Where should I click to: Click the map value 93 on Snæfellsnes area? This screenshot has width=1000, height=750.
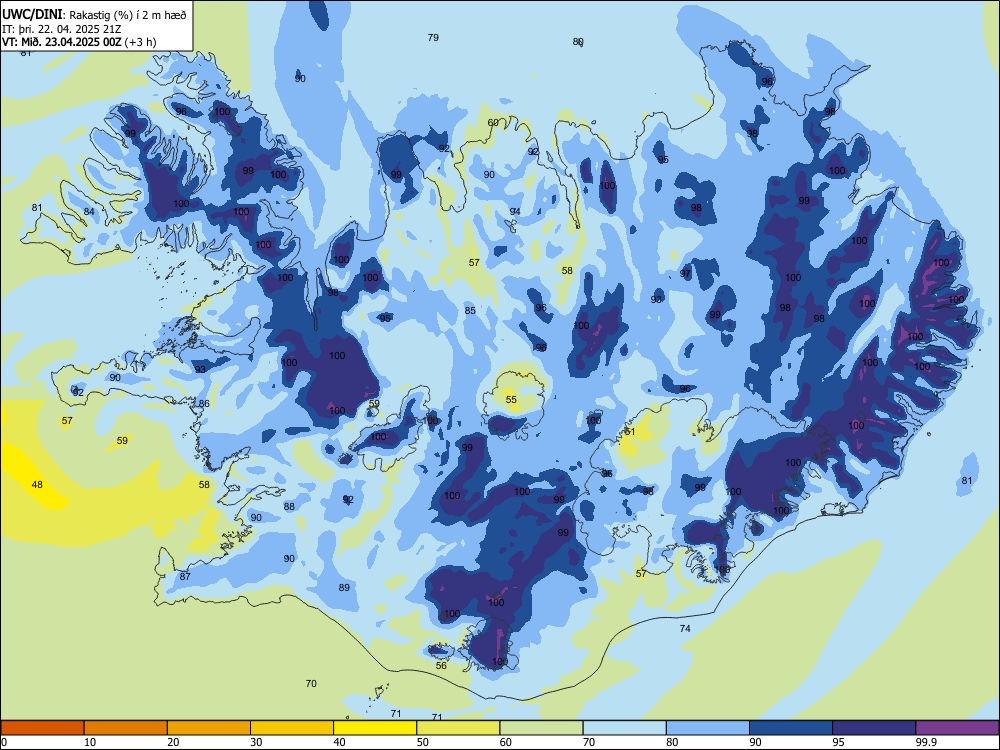(200, 369)
